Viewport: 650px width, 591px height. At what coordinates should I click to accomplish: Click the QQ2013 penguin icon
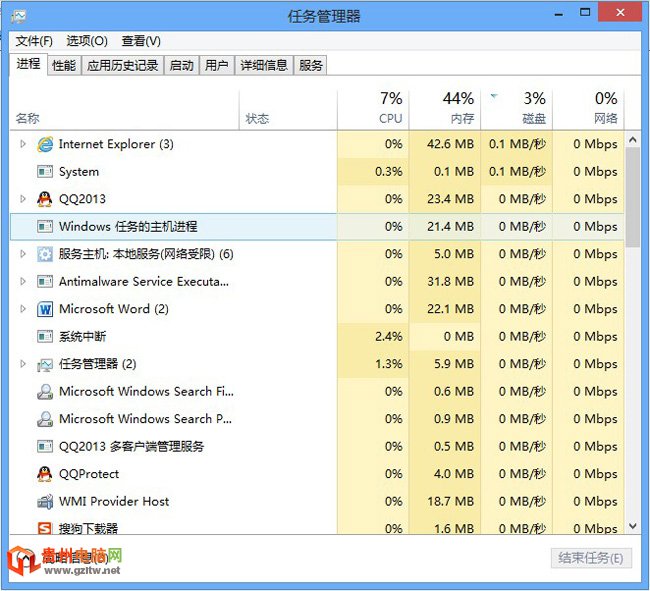[45, 199]
